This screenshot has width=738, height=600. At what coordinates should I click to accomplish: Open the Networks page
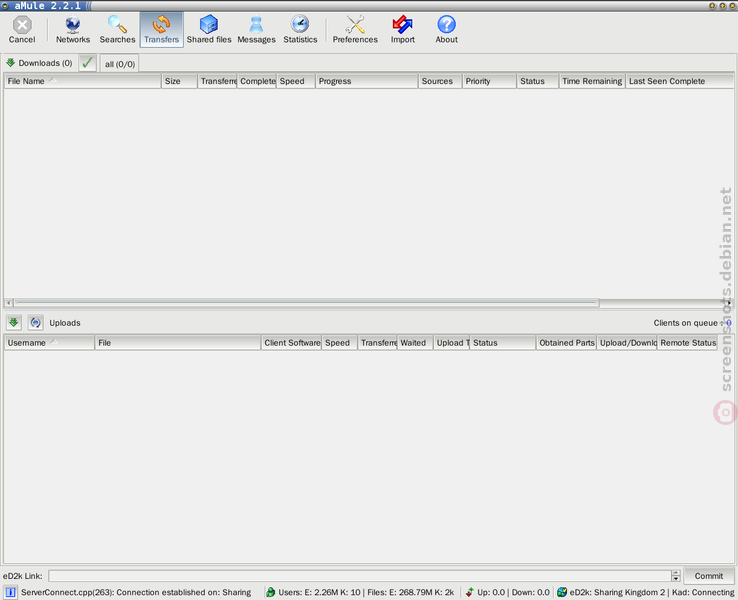click(x=72, y=30)
